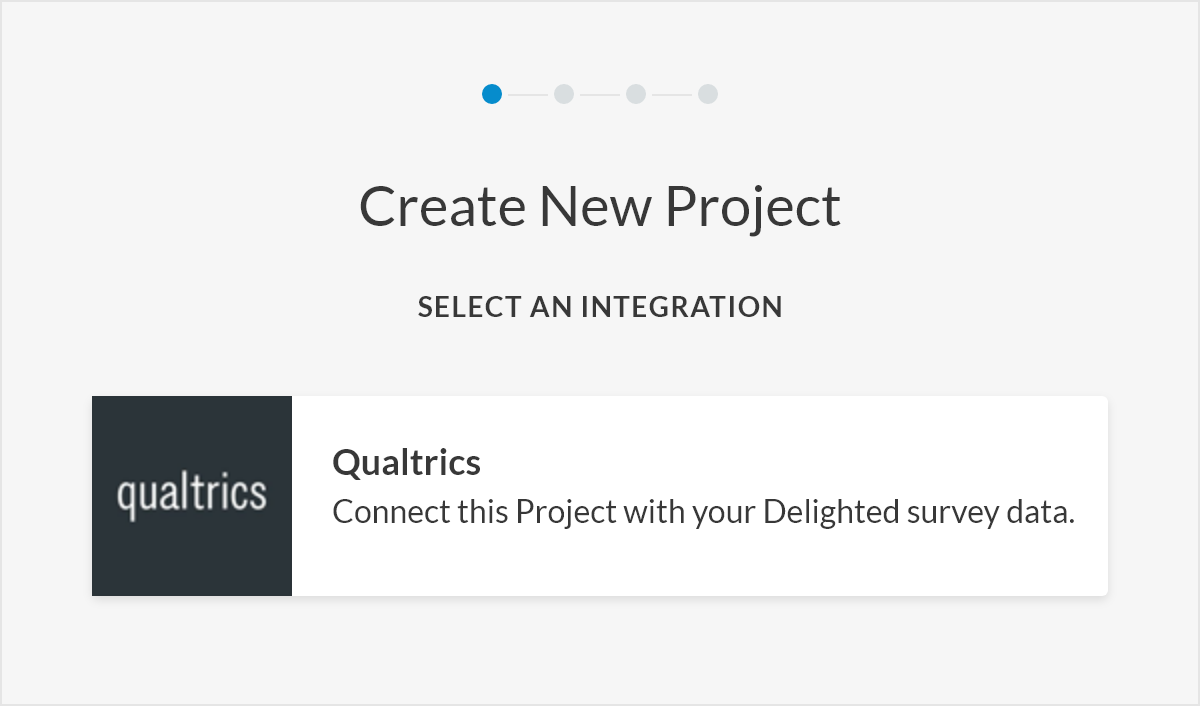Click the word INTEGRATION in the subheading

682,307
